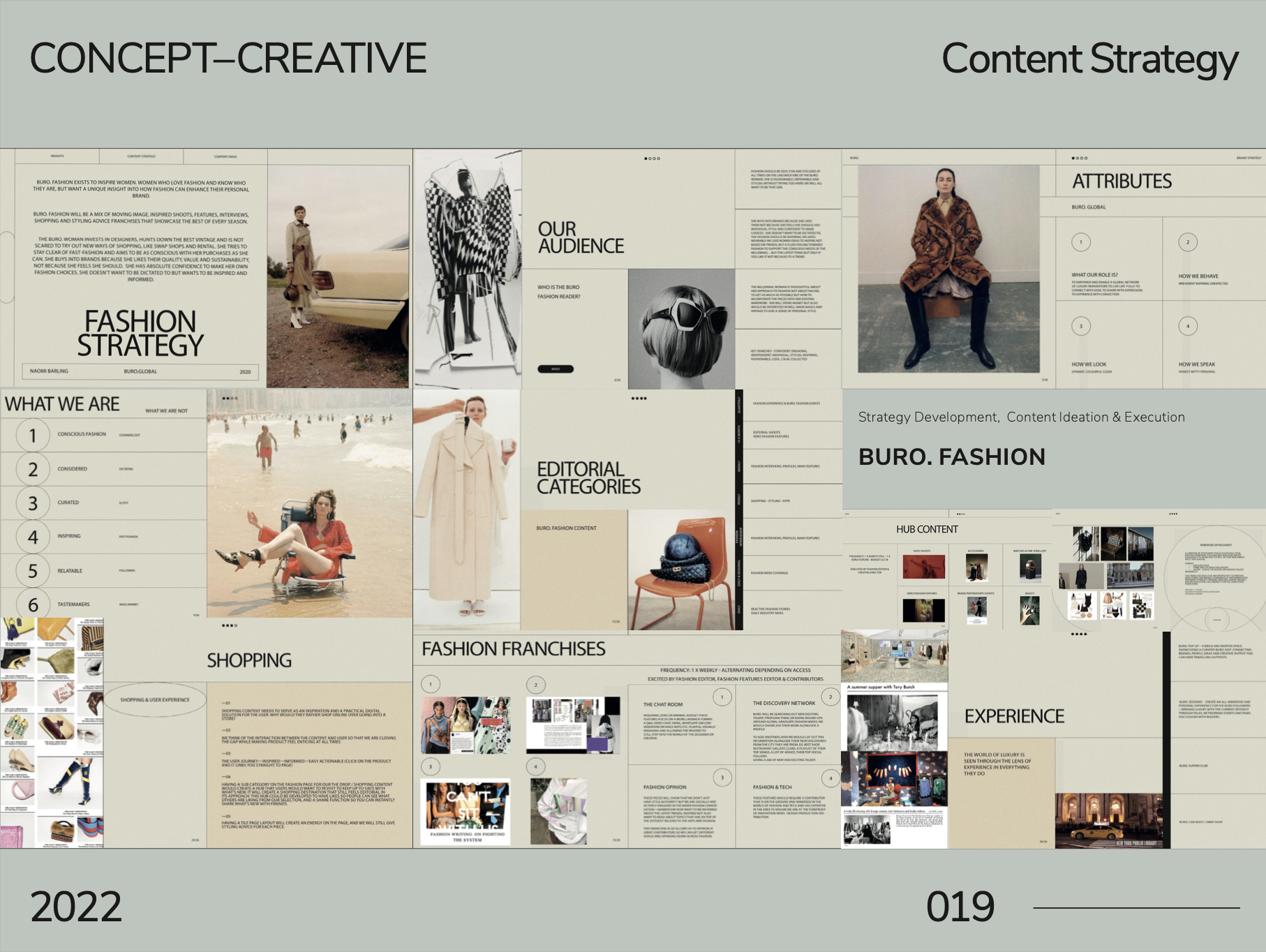The width and height of the screenshot is (1266, 952).
Task: Click the CONCEPT–CREATIVE heading
Action: coord(228,58)
